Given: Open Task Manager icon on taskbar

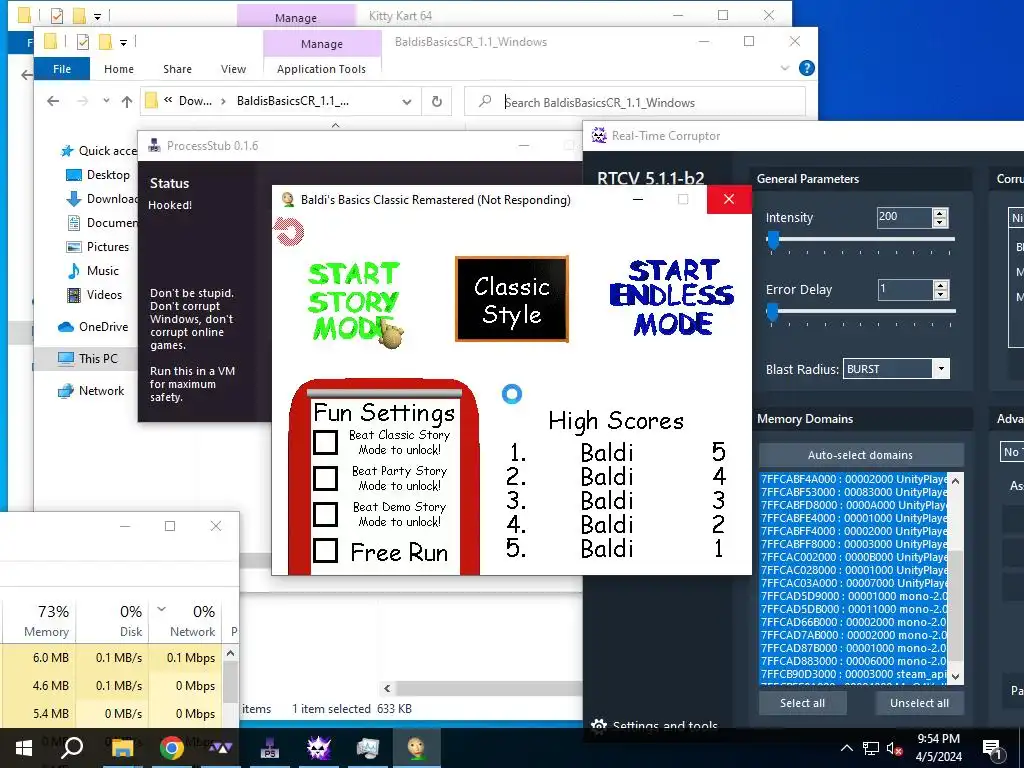Looking at the screenshot, I should (x=368, y=748).
